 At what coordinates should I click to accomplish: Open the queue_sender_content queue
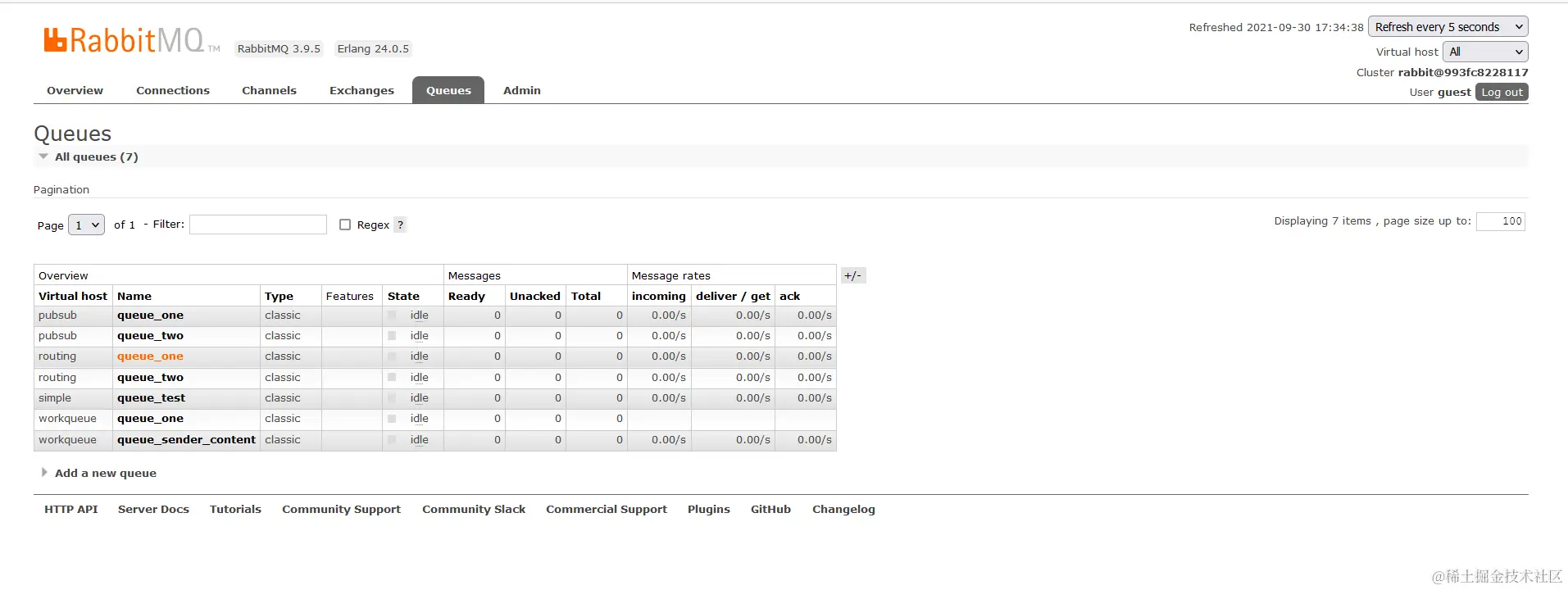(x=186, y=440)
